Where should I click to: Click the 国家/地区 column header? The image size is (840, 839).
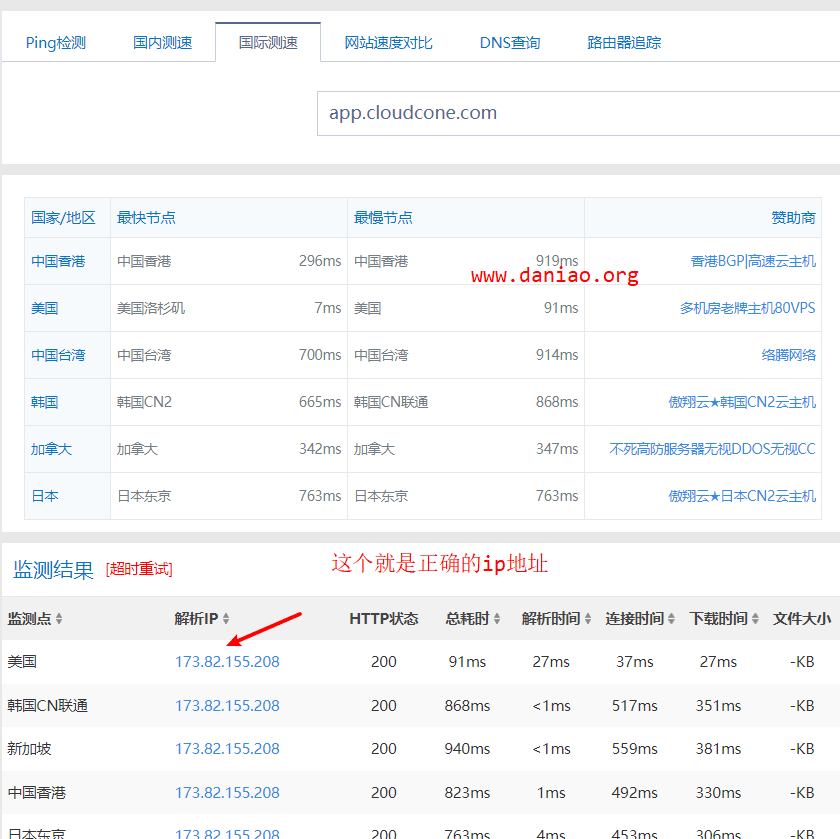[x=63, y=218]
